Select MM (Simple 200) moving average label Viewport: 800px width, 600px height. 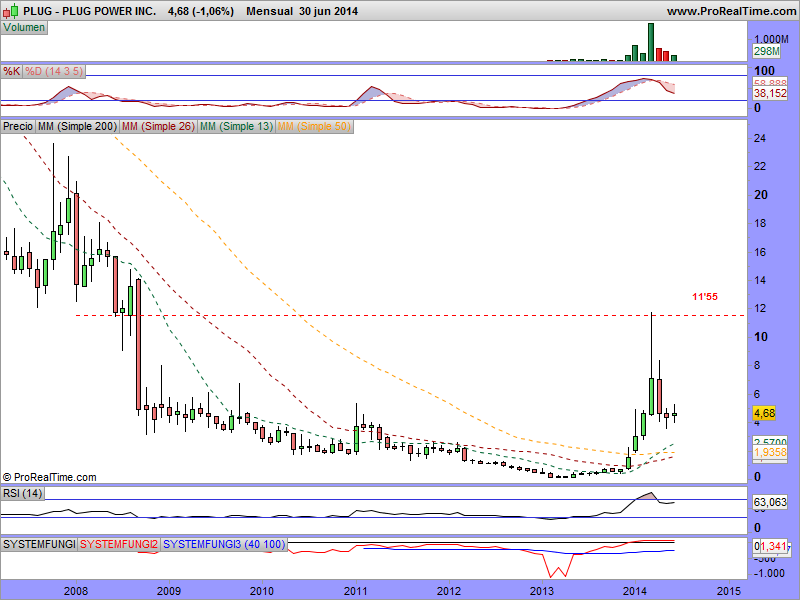[78, 126]
